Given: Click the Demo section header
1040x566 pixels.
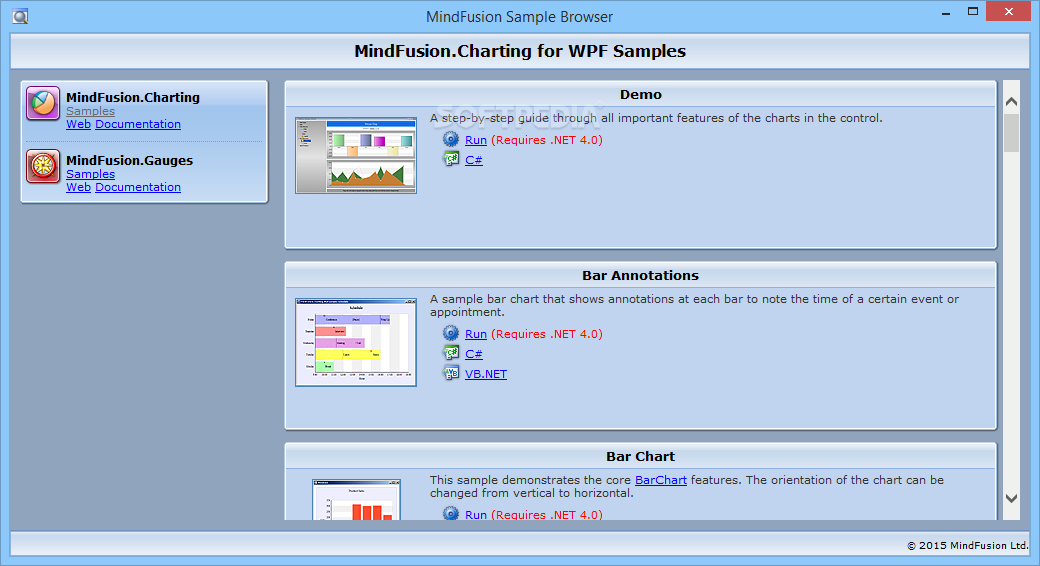Looking at the screenshot, I should 641,94.
